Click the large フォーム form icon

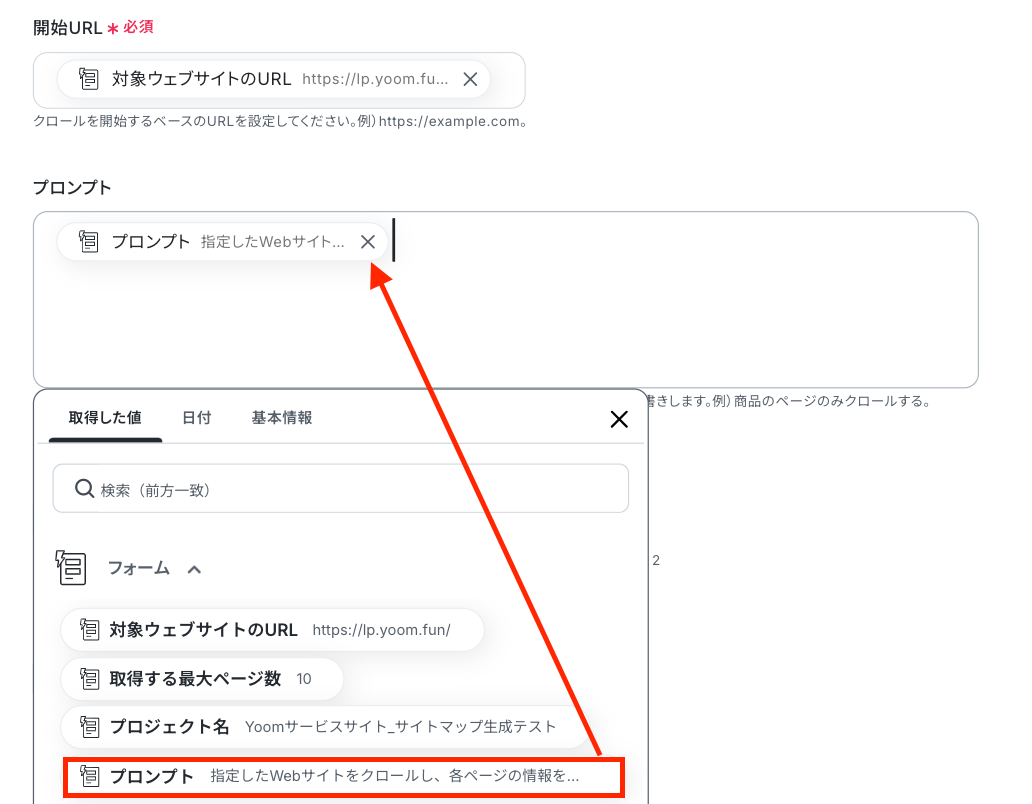[71, 568]
